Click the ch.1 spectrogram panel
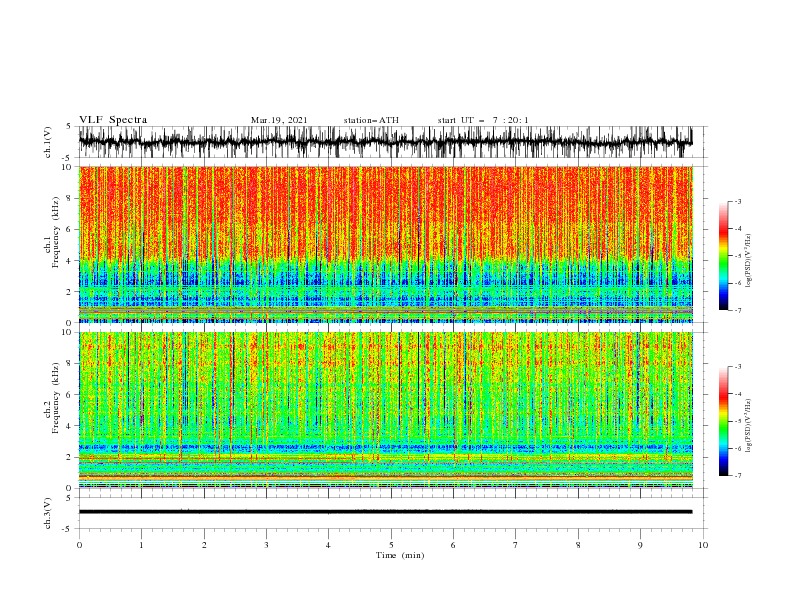792x612 pixels. [x=386, y=244]
